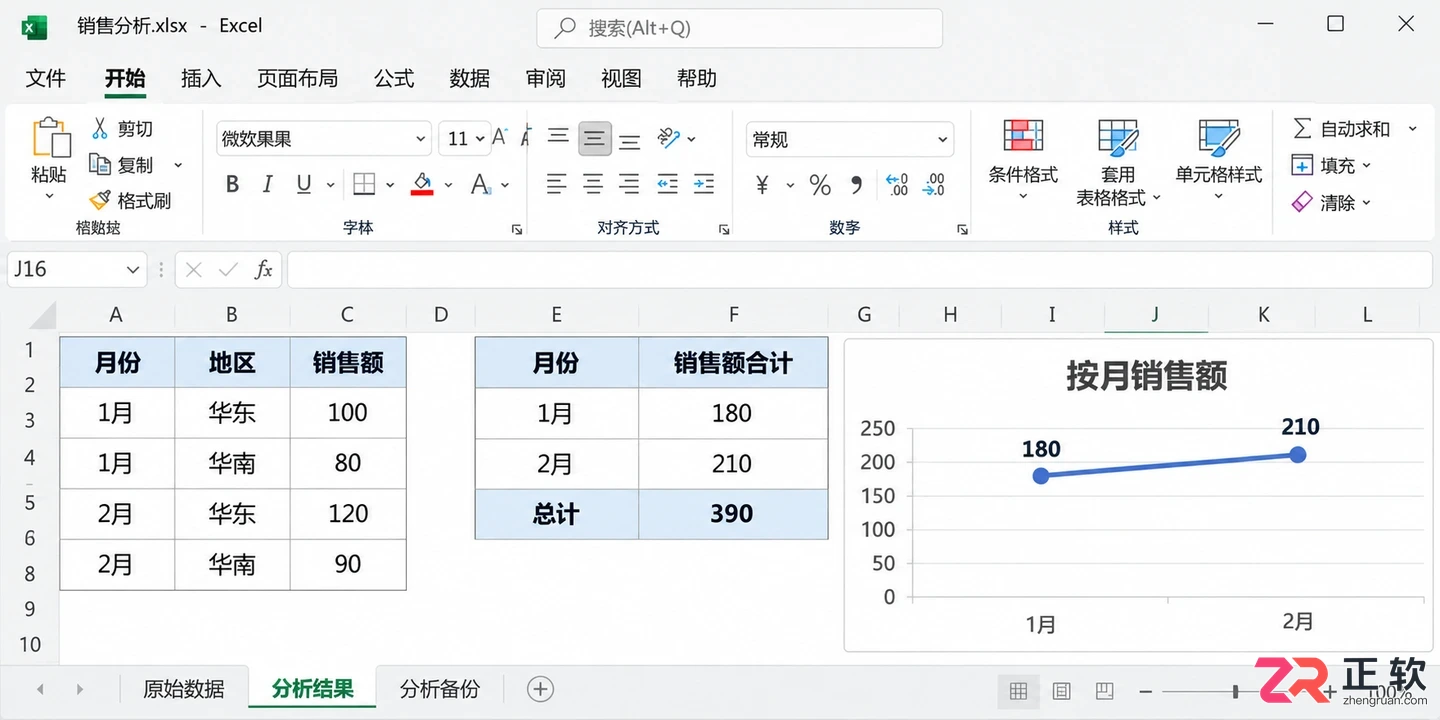The width and height of the screenshot is (1440, 720).
Task: Switch to Page Break Preview in status bar
Action: [1104, 690]
